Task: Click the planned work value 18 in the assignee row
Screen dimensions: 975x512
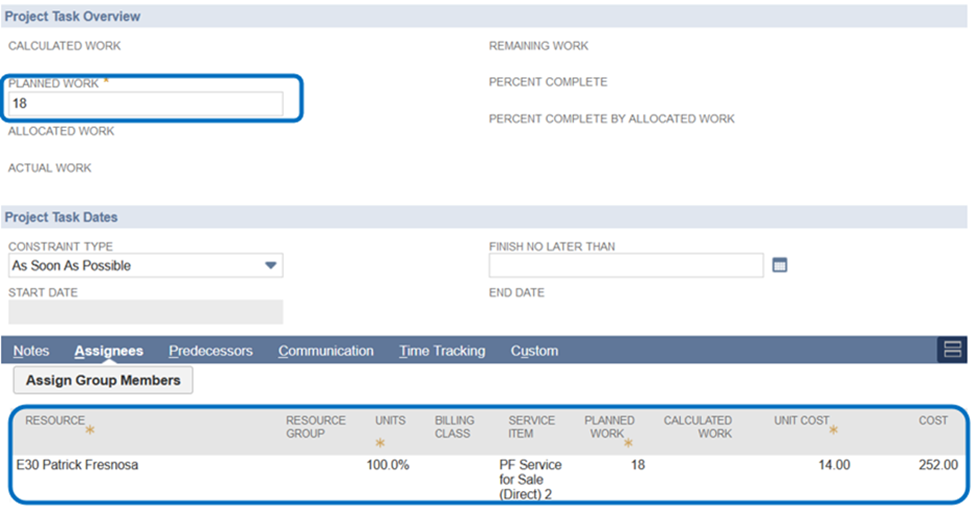Action: pos(638,465)
